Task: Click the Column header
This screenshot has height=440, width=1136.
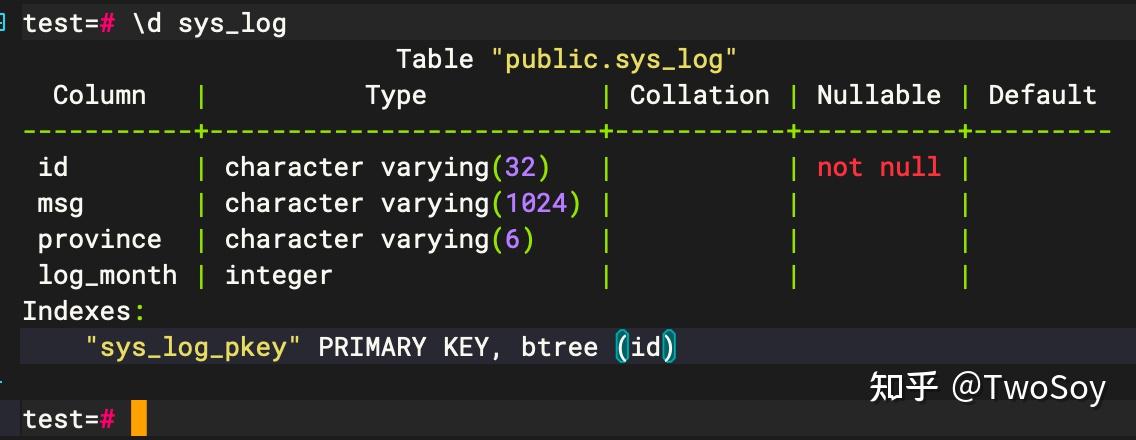Action: point(99,95)
